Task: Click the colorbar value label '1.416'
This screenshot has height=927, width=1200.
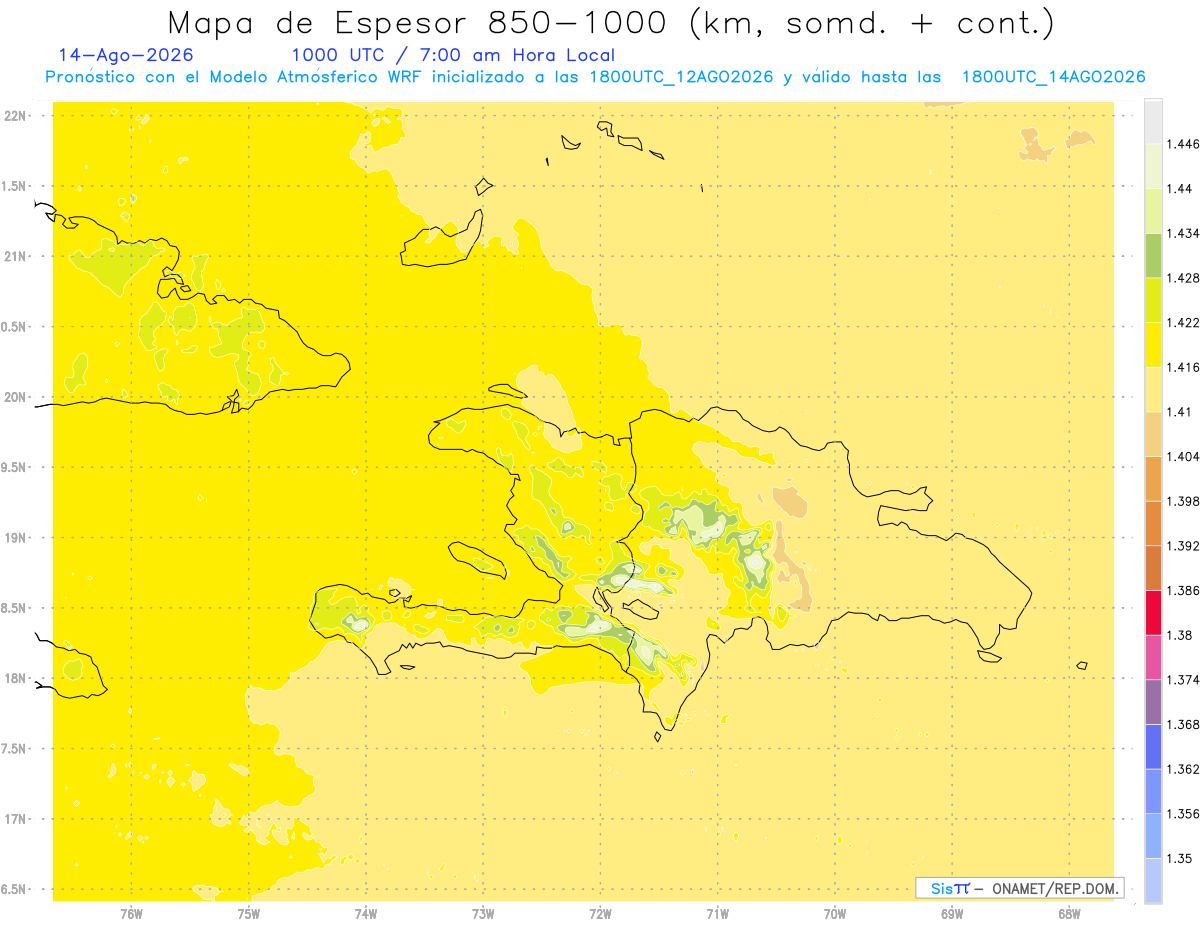Action: pos(1183,367)
